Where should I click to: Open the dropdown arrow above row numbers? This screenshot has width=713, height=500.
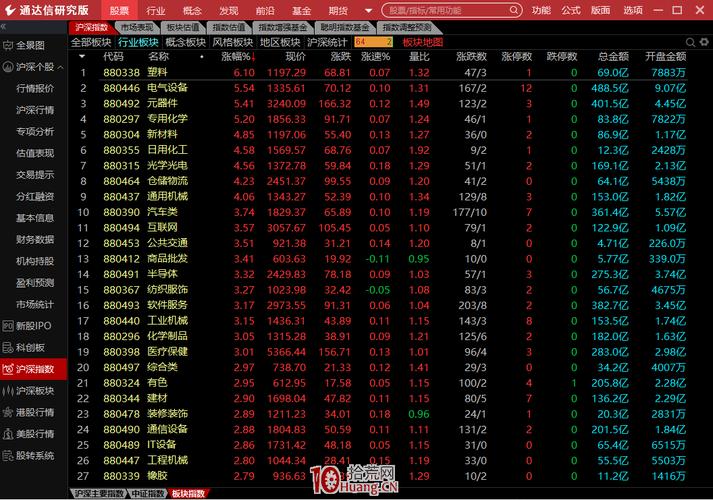(x=82, y=57)
